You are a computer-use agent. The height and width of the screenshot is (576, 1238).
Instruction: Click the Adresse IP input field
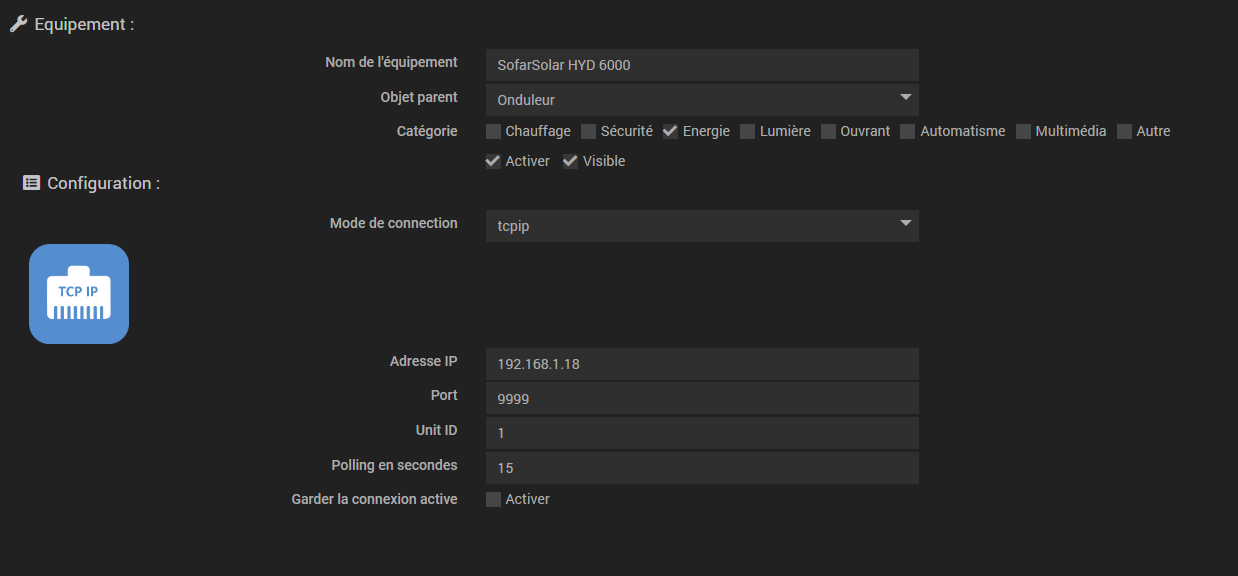coord(701,364)
